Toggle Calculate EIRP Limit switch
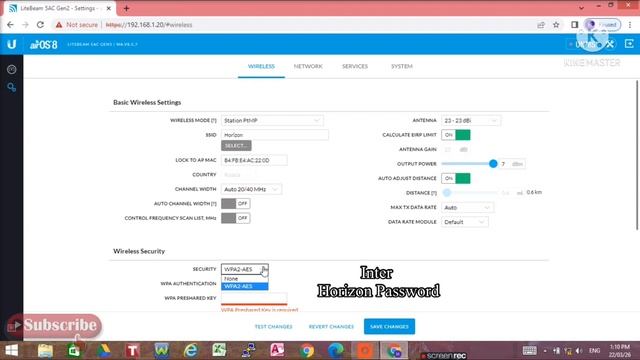The height and width of the screenshot is (360, 640). [456, 135]
